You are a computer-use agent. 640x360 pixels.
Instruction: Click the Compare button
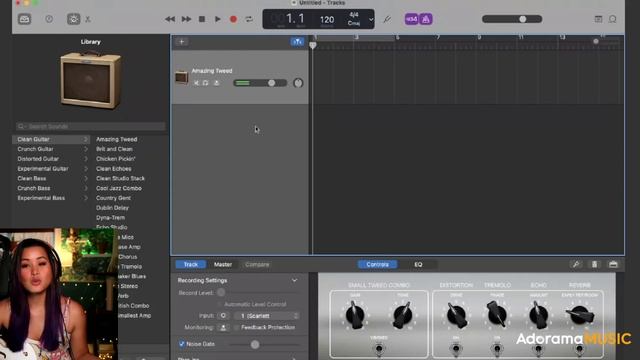[257, 264]
